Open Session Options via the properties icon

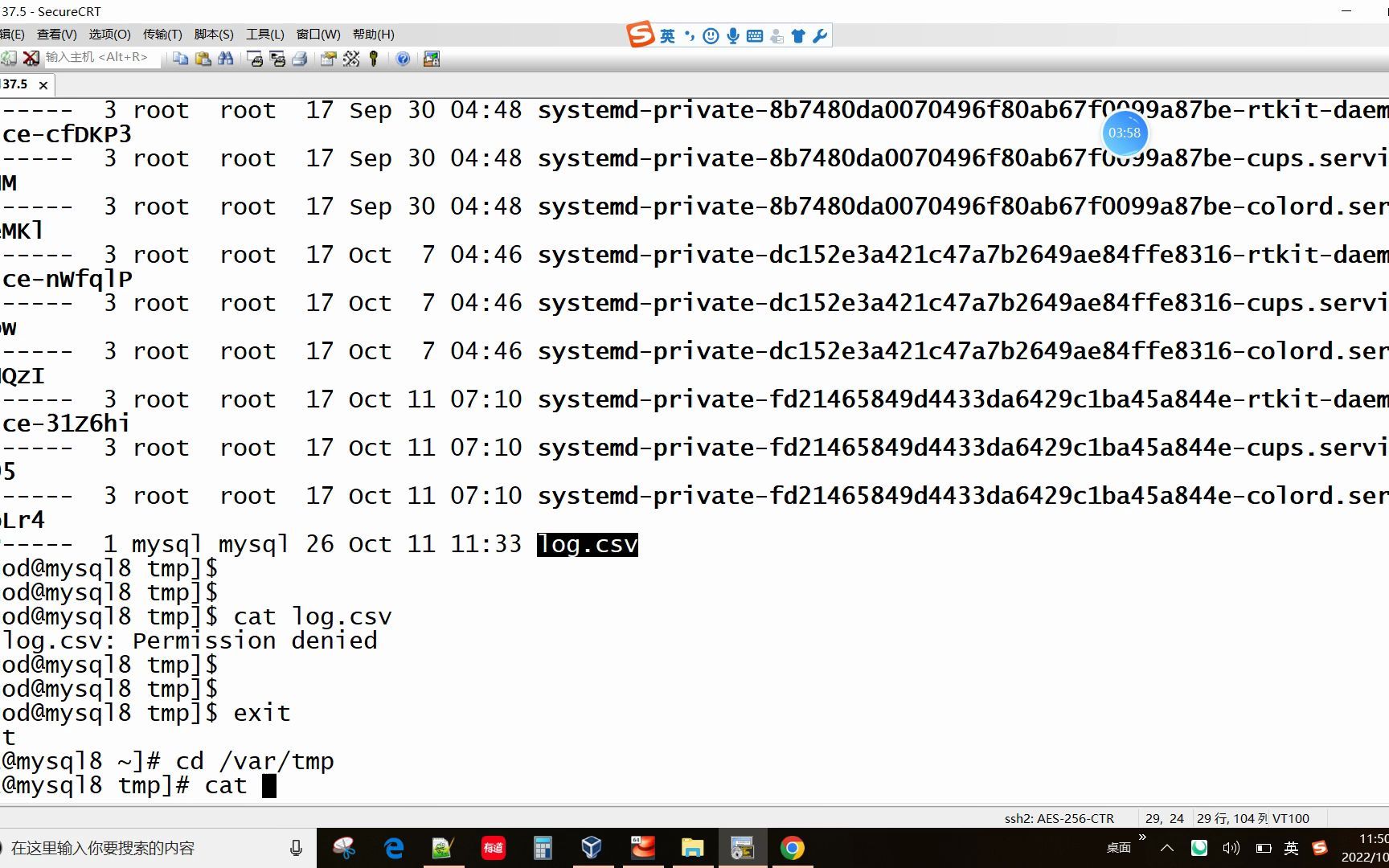(327, 58)
